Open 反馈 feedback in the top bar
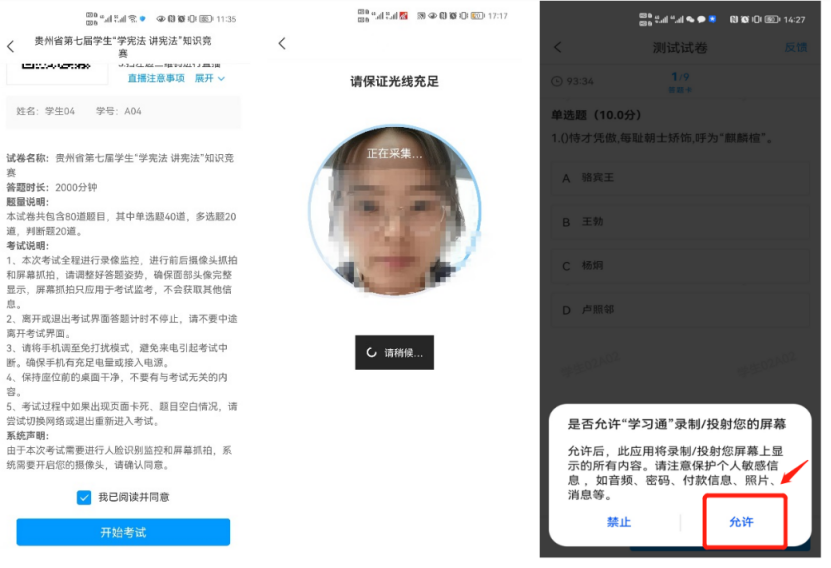Screen dimensions: 831x568 click(x=795, y=47)
